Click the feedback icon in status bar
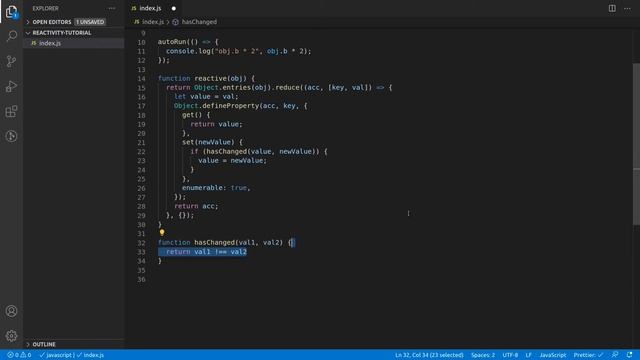This screenshot has width=640, height=360. click(x=615, y=355)
